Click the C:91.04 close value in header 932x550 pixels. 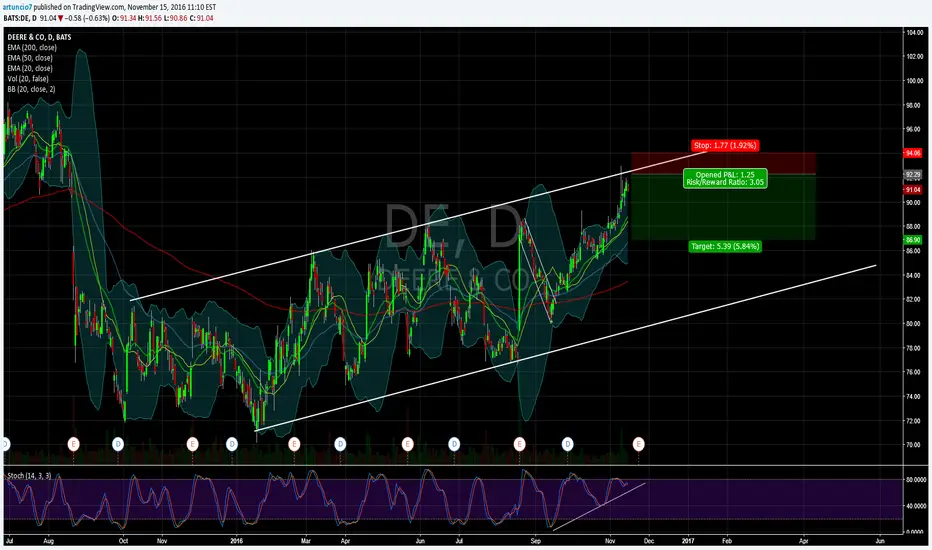(x=203, y=18)
